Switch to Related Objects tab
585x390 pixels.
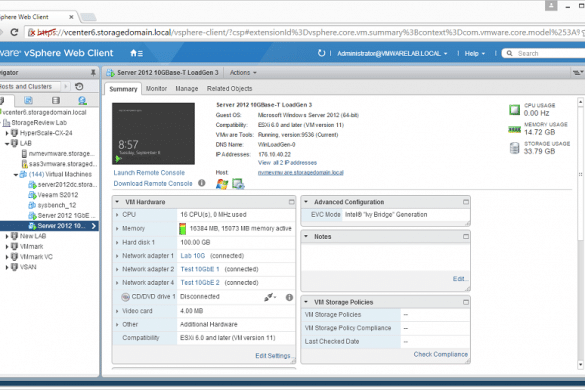click(229, 89)
